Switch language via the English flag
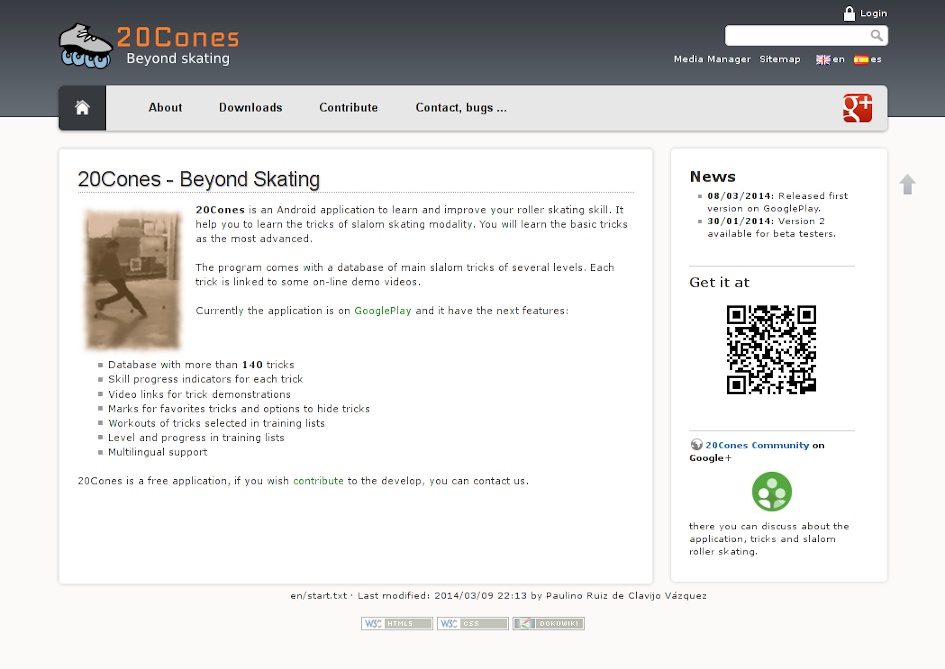Screen dimensions: 945x669 823,60
